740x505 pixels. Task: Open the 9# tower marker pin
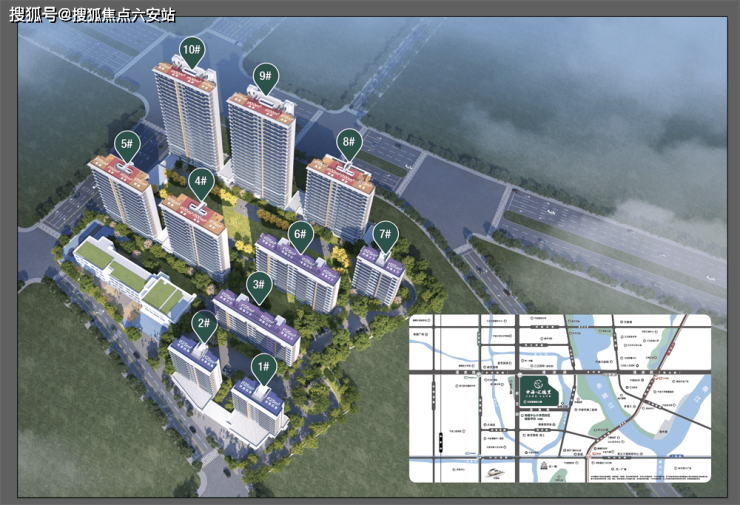[x=265, y=76]
